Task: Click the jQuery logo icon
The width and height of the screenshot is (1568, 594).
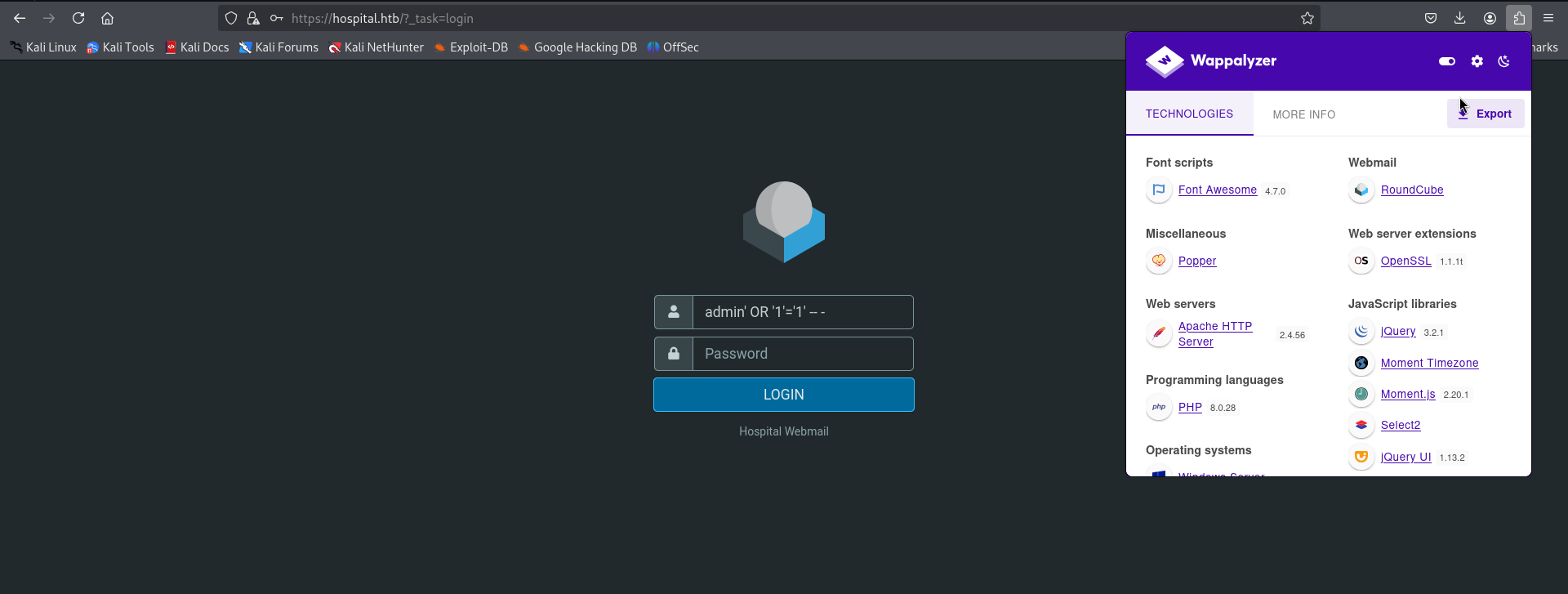Action: pyautogui.click(x=1361, y=331)
